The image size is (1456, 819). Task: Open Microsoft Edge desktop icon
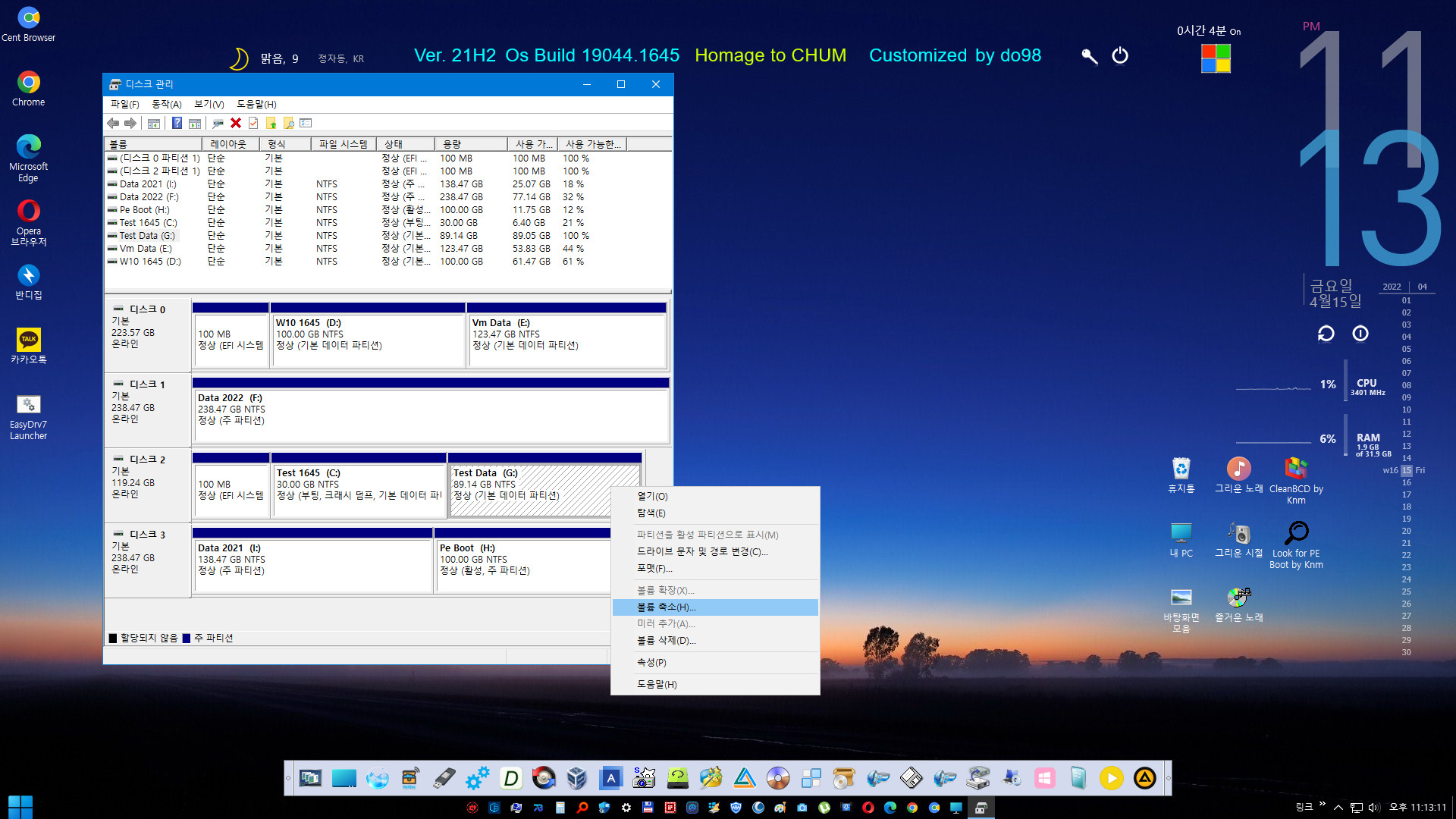[29, 158]
